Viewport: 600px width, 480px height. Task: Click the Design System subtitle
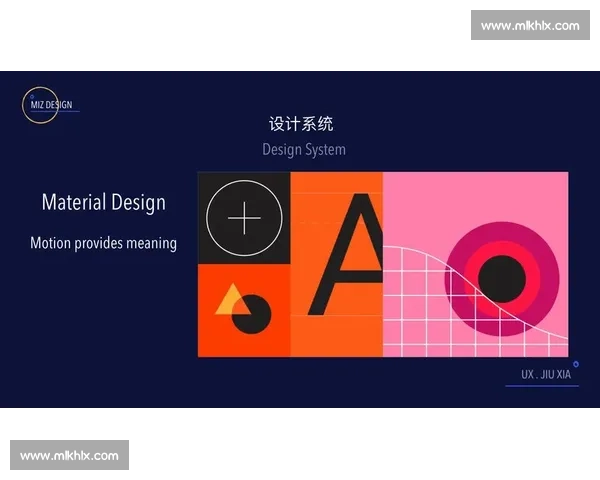click(x=304, y=149)
